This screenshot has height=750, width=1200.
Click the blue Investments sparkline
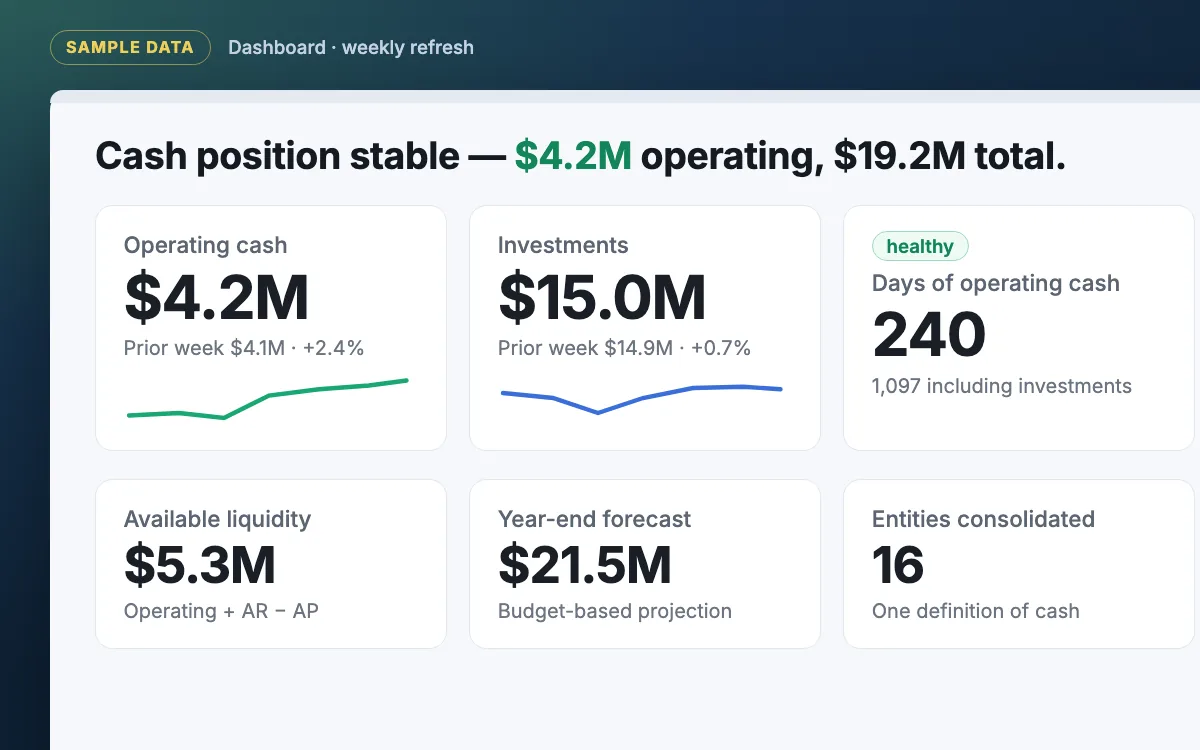[641, 399]
